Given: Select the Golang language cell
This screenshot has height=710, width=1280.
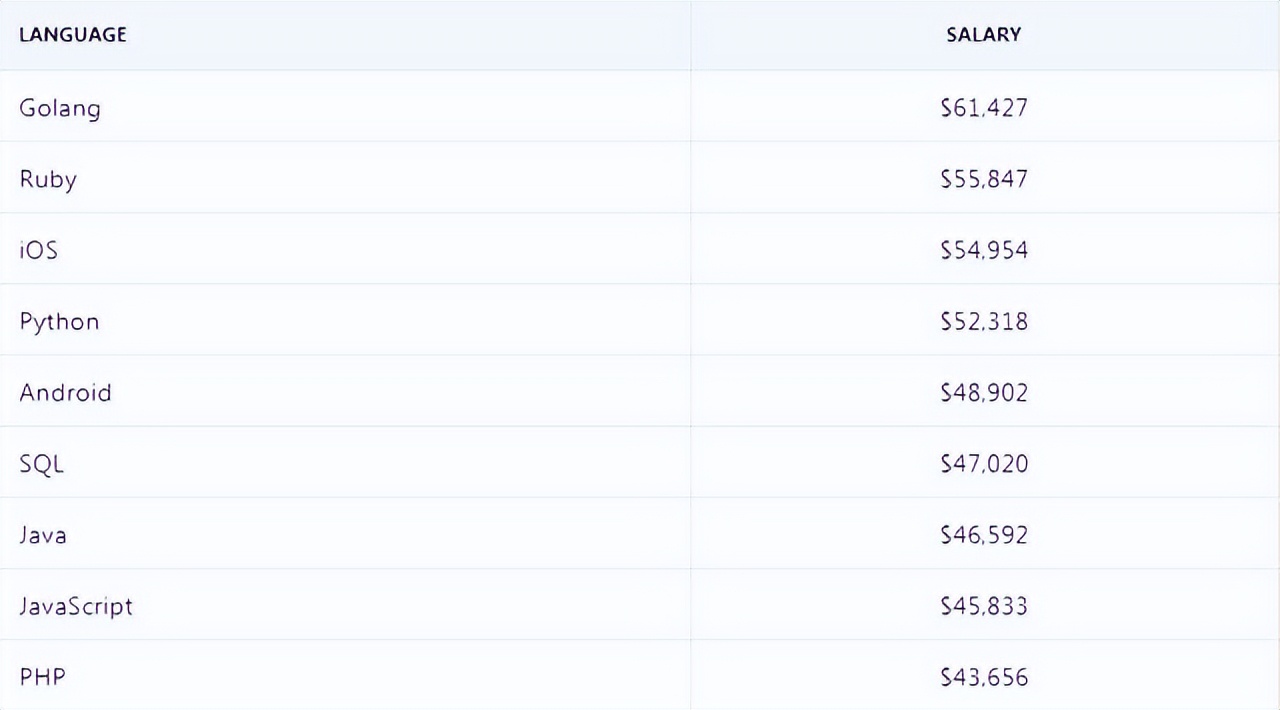Looking at the screenshot, I should (x=60, y=108).
